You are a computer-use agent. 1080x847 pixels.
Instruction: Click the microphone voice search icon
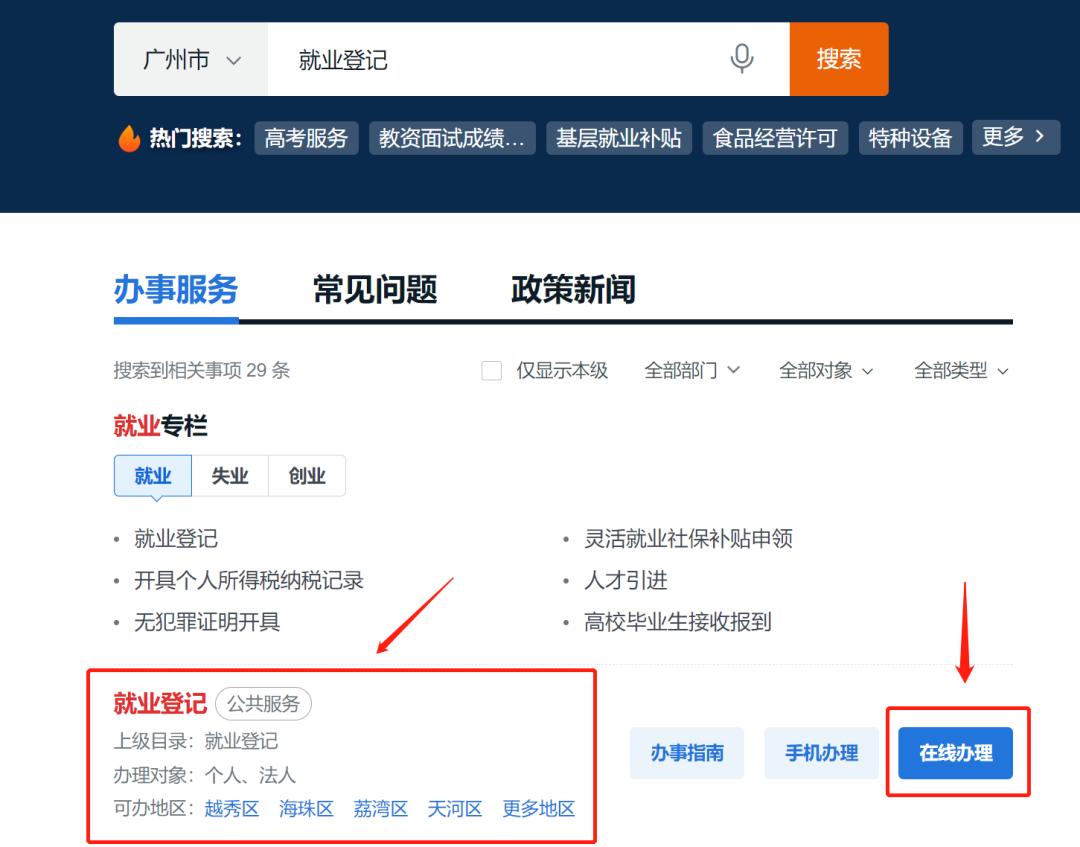click(x=741, y=59)
